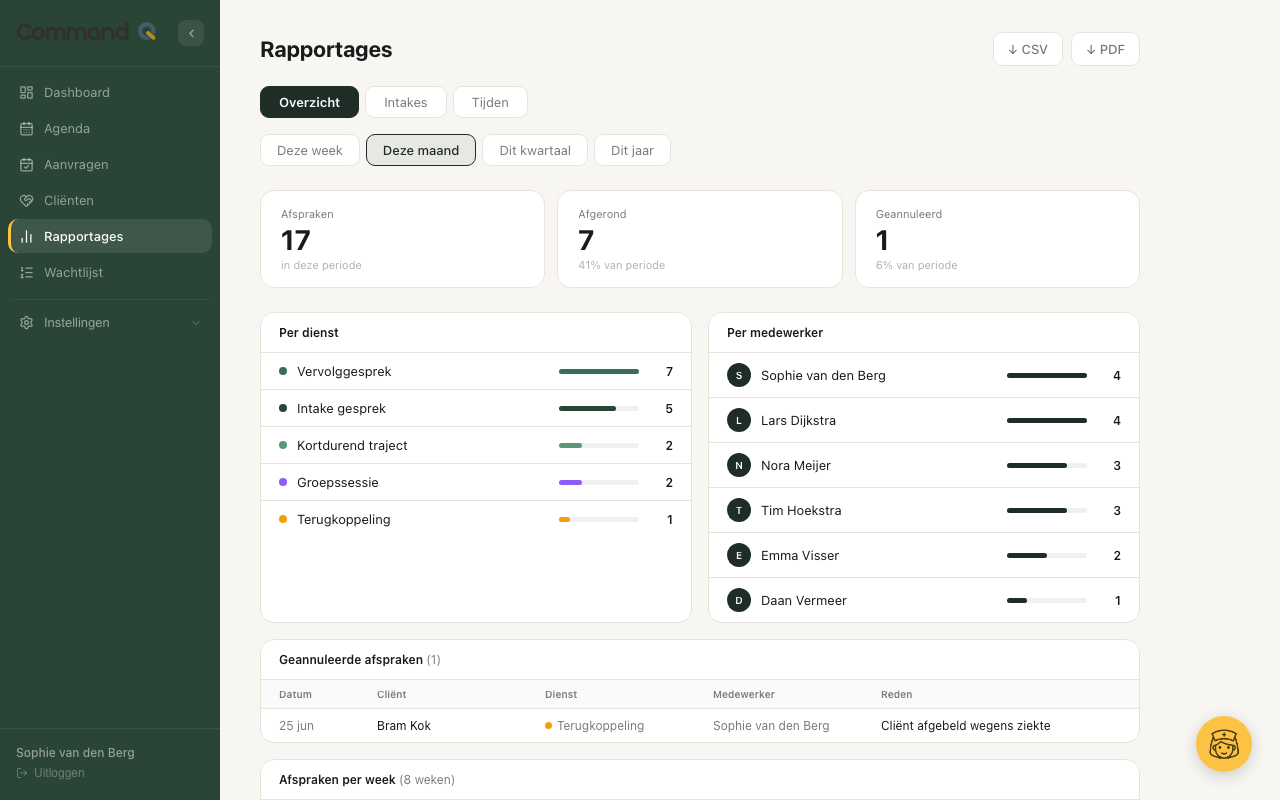Viewport: 1280px width, 800px height.
Task: Open the Cliënten heart icon
Action: point(27,200)
